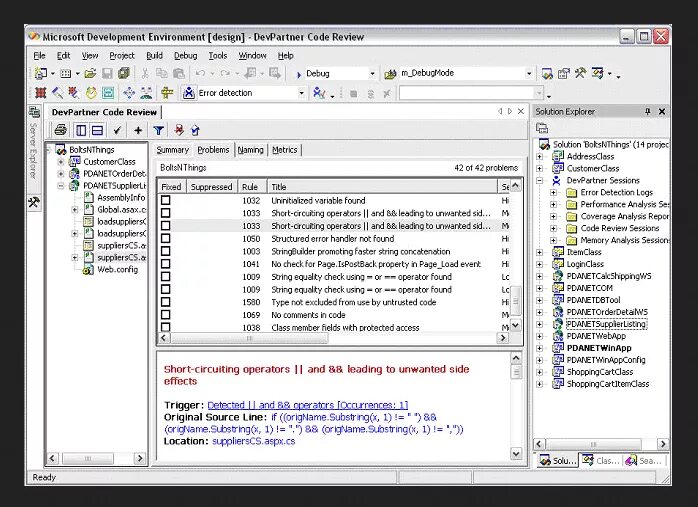The height and width of the screenshot is (507, 698).
Task: Check Fixed box for rule 1041 IsPostBack
Action: [x=166, y=264]
